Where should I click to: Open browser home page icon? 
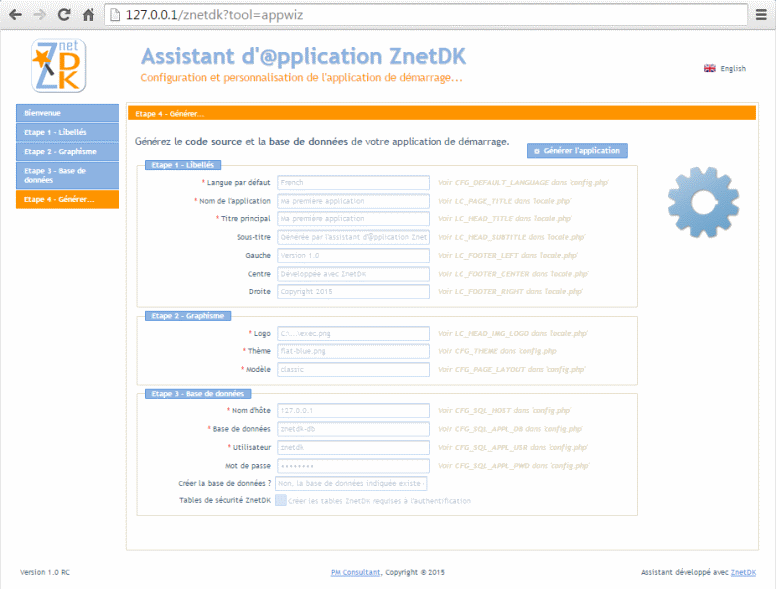pyautogui.click(x=88, y=15)
